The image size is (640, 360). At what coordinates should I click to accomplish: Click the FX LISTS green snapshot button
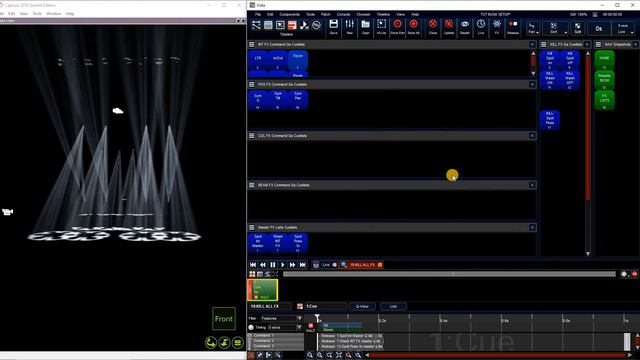604,100
